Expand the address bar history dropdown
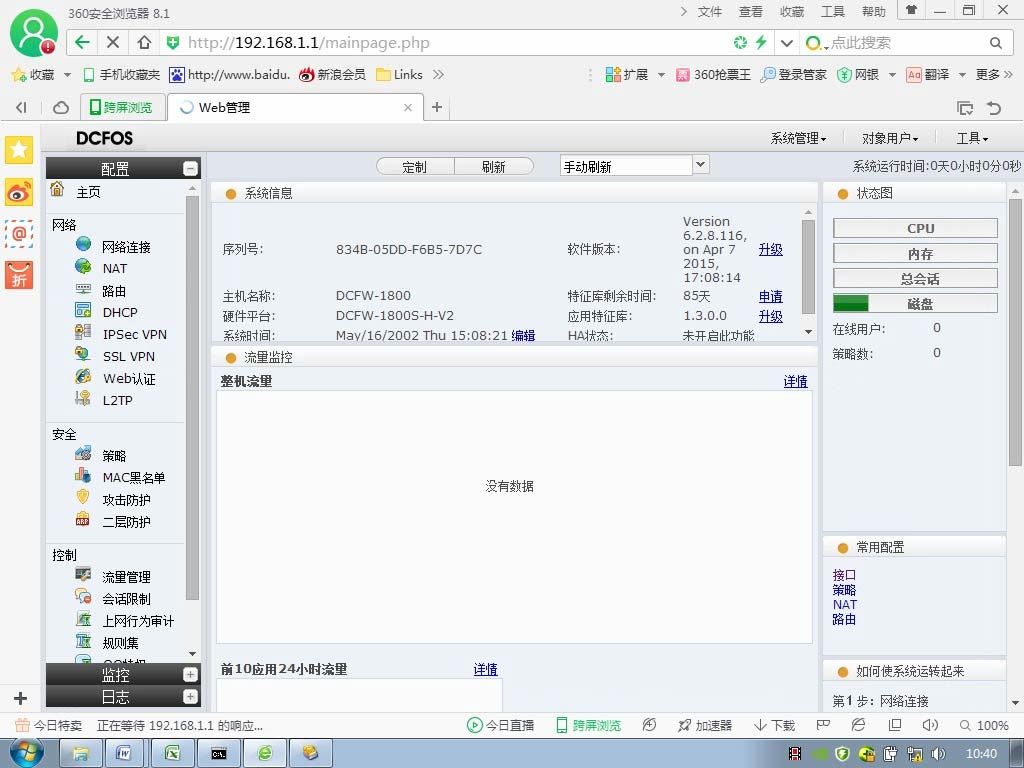Viewport: 1024px width, 768px height. [787, 43]
